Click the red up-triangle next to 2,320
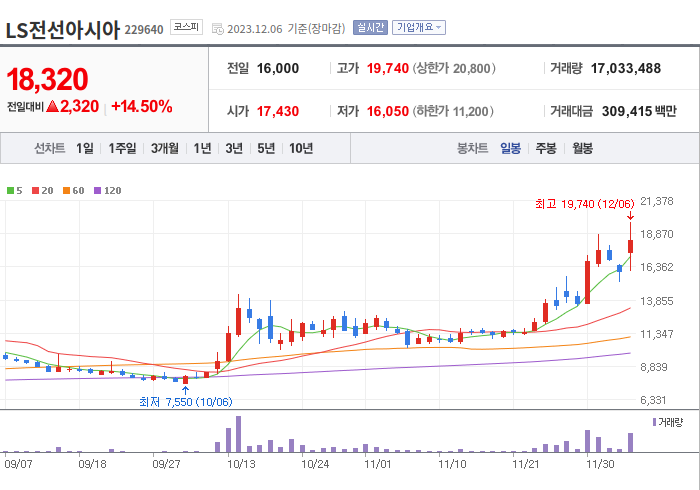This screenshot has width=700, height=490. click(52, 106)
